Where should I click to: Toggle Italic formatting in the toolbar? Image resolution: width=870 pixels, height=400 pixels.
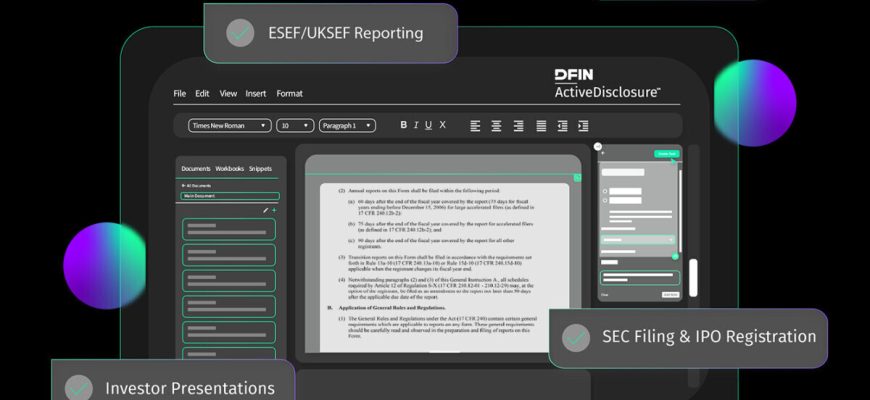[x=416, y=125]
